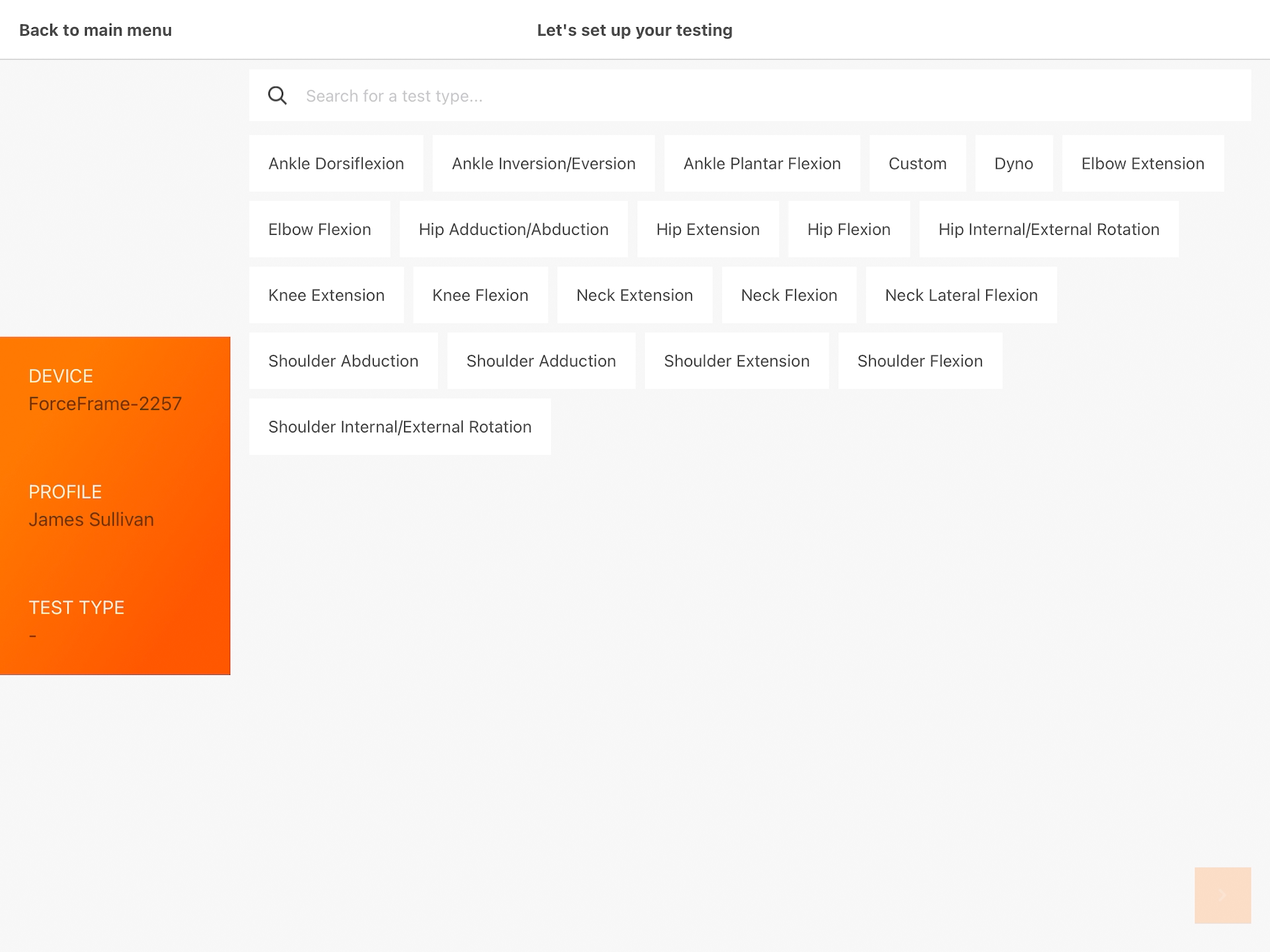This screenshot has height=952, width=1270.
Task: Click the DEVICE sidebar label
Action: pyautogui.click(x=61, y=376)
